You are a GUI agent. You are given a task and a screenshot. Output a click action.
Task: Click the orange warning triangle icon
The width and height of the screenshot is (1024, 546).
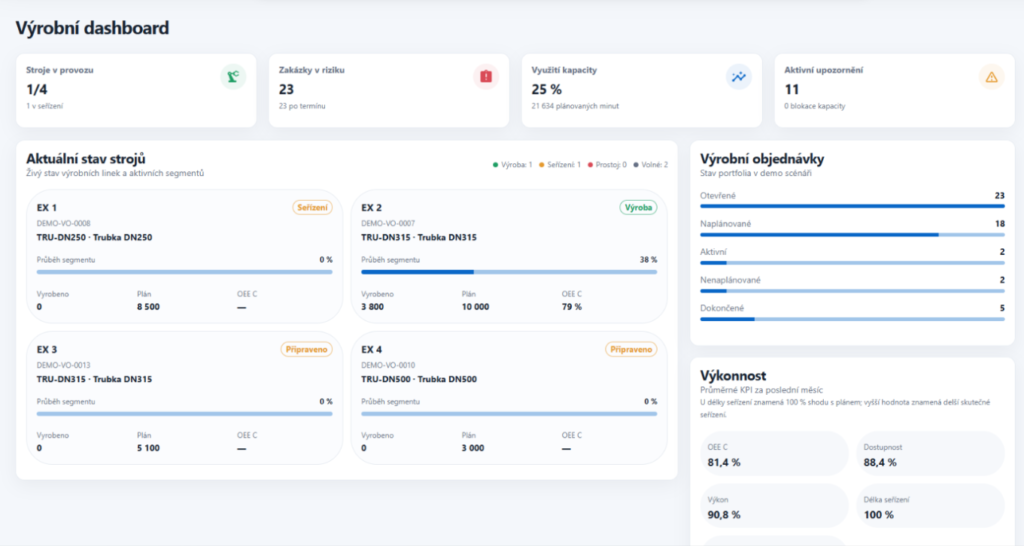point(991,77)
